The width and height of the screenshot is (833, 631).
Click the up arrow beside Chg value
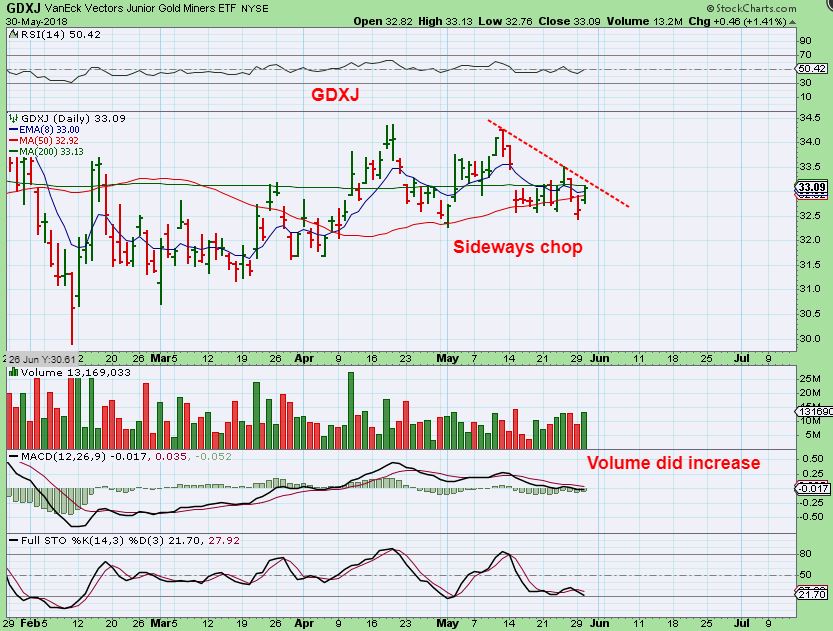[792, 22]
